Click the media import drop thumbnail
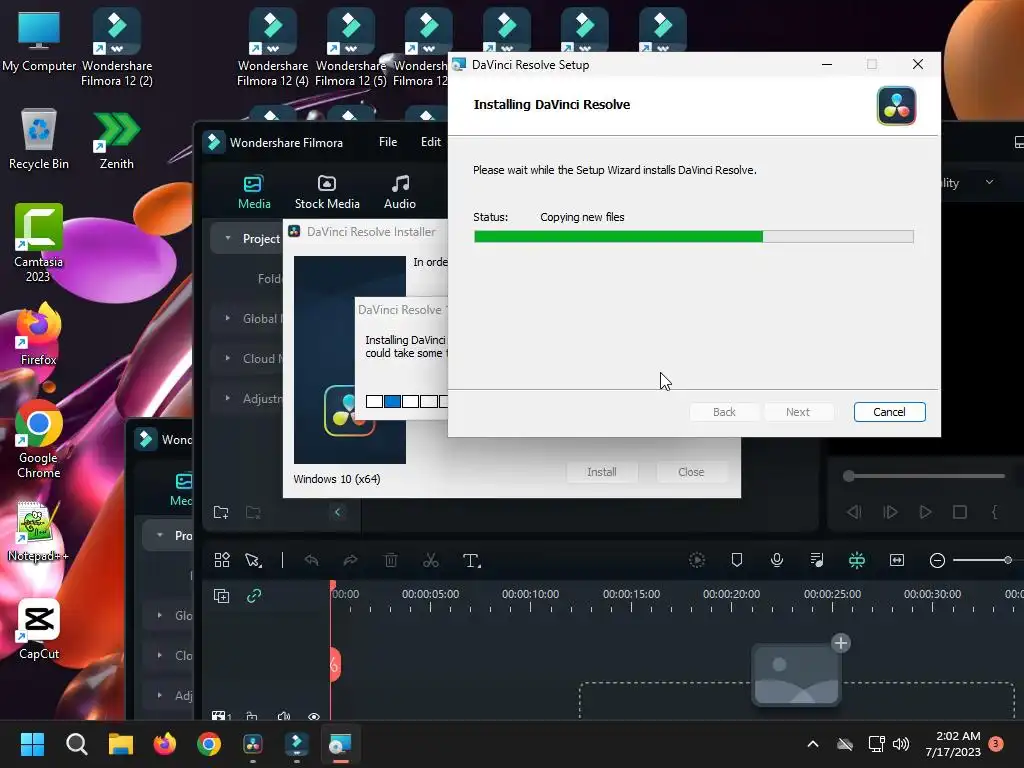Image resolution: width=1024 pixels, height=768 pixels. [x=796, y=675]
